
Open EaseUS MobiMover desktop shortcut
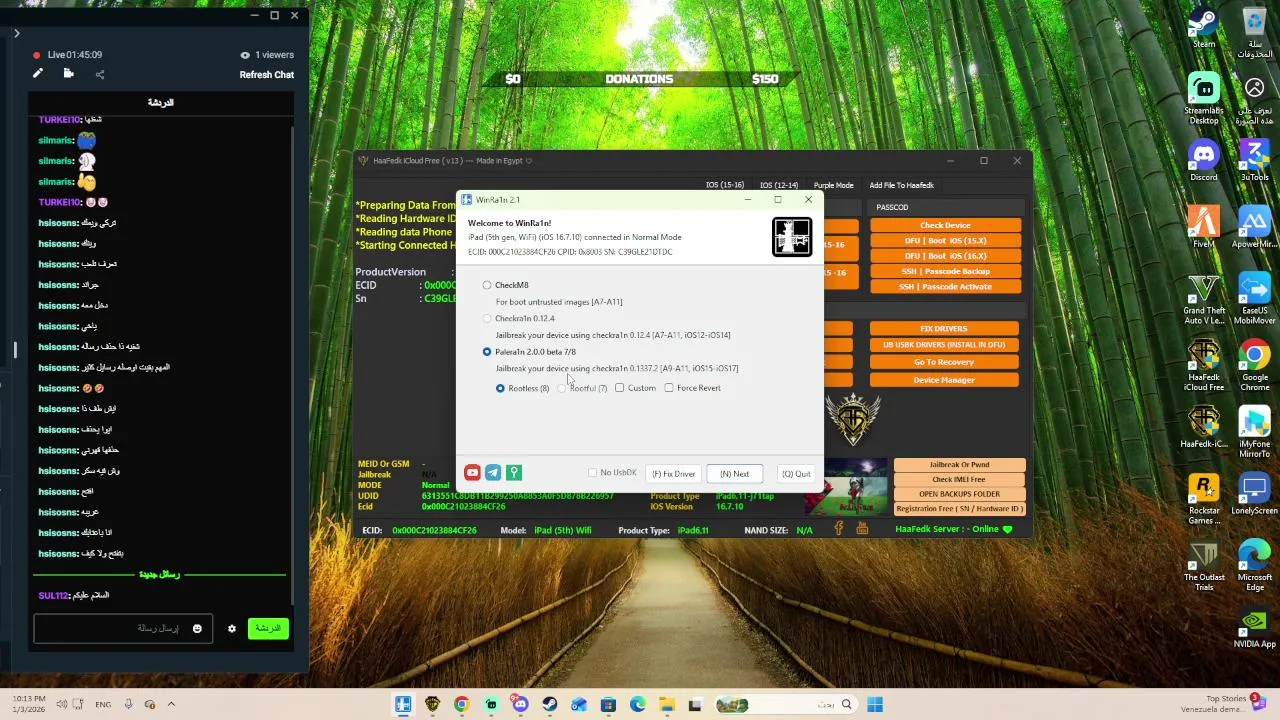coord(1255,299)
